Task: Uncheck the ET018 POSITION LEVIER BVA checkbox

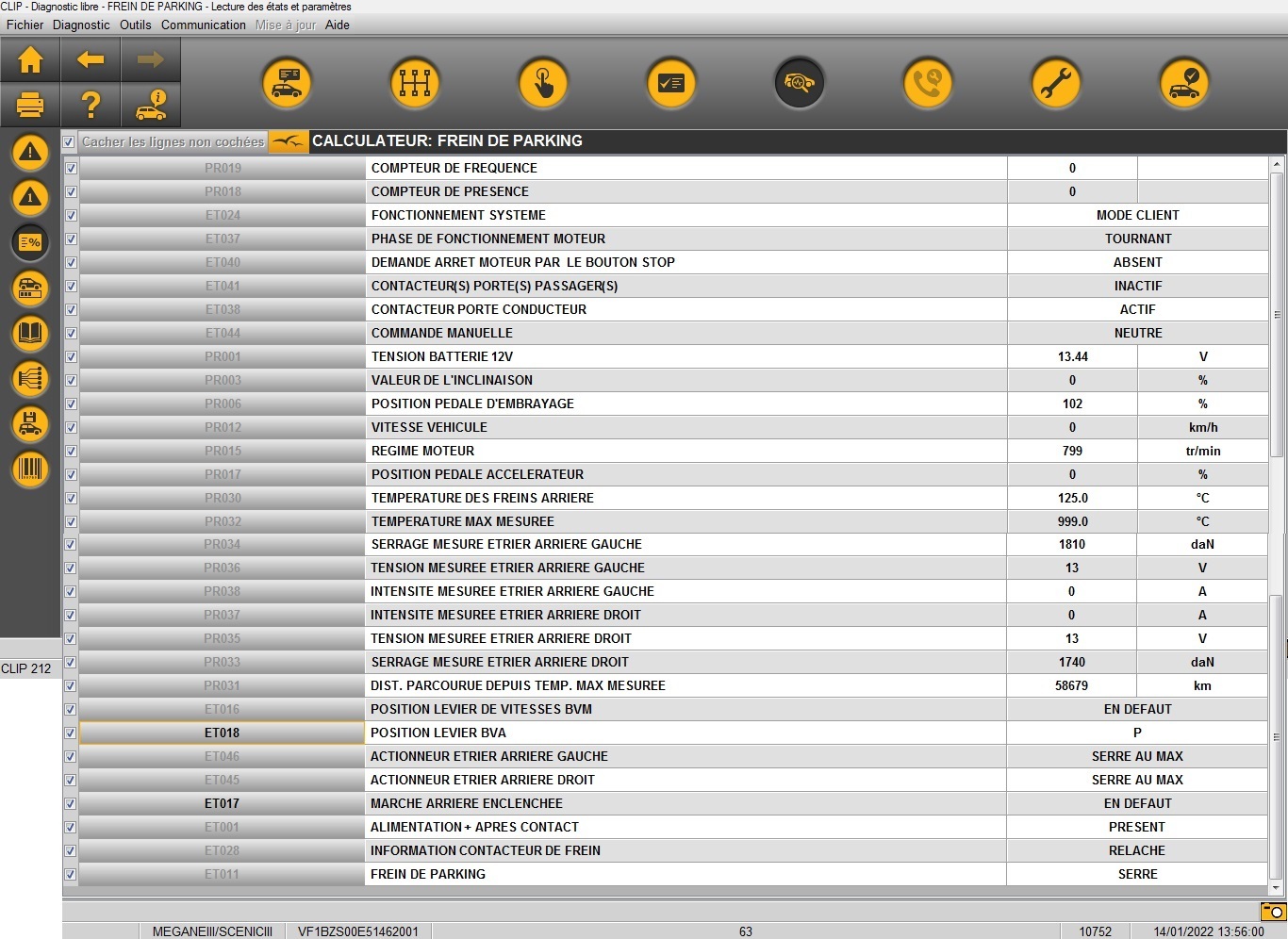Action: (71, 733)
